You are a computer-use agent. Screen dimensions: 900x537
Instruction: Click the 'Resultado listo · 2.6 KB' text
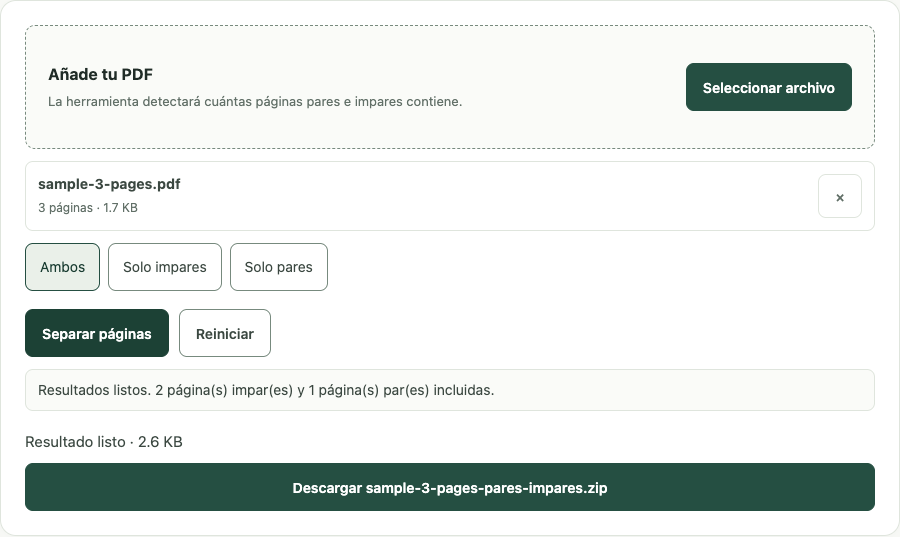pos(104,442)
